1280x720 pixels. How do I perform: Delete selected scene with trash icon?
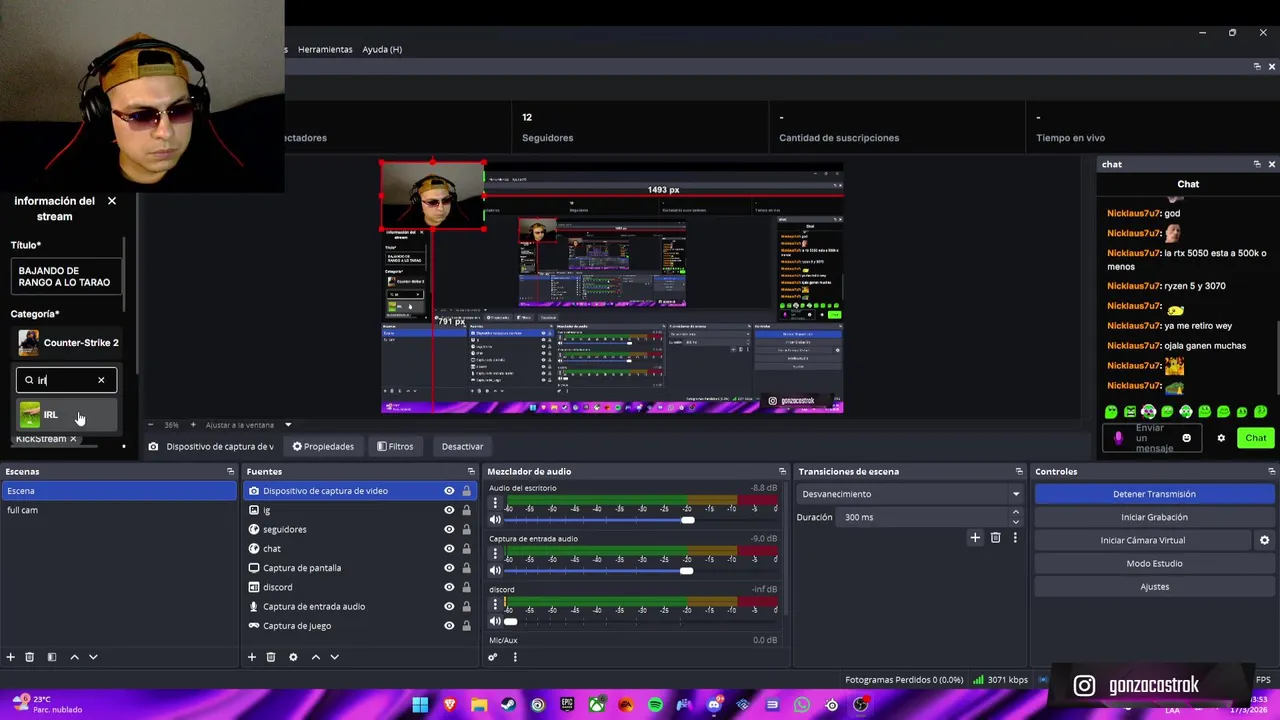click(29, 657)
